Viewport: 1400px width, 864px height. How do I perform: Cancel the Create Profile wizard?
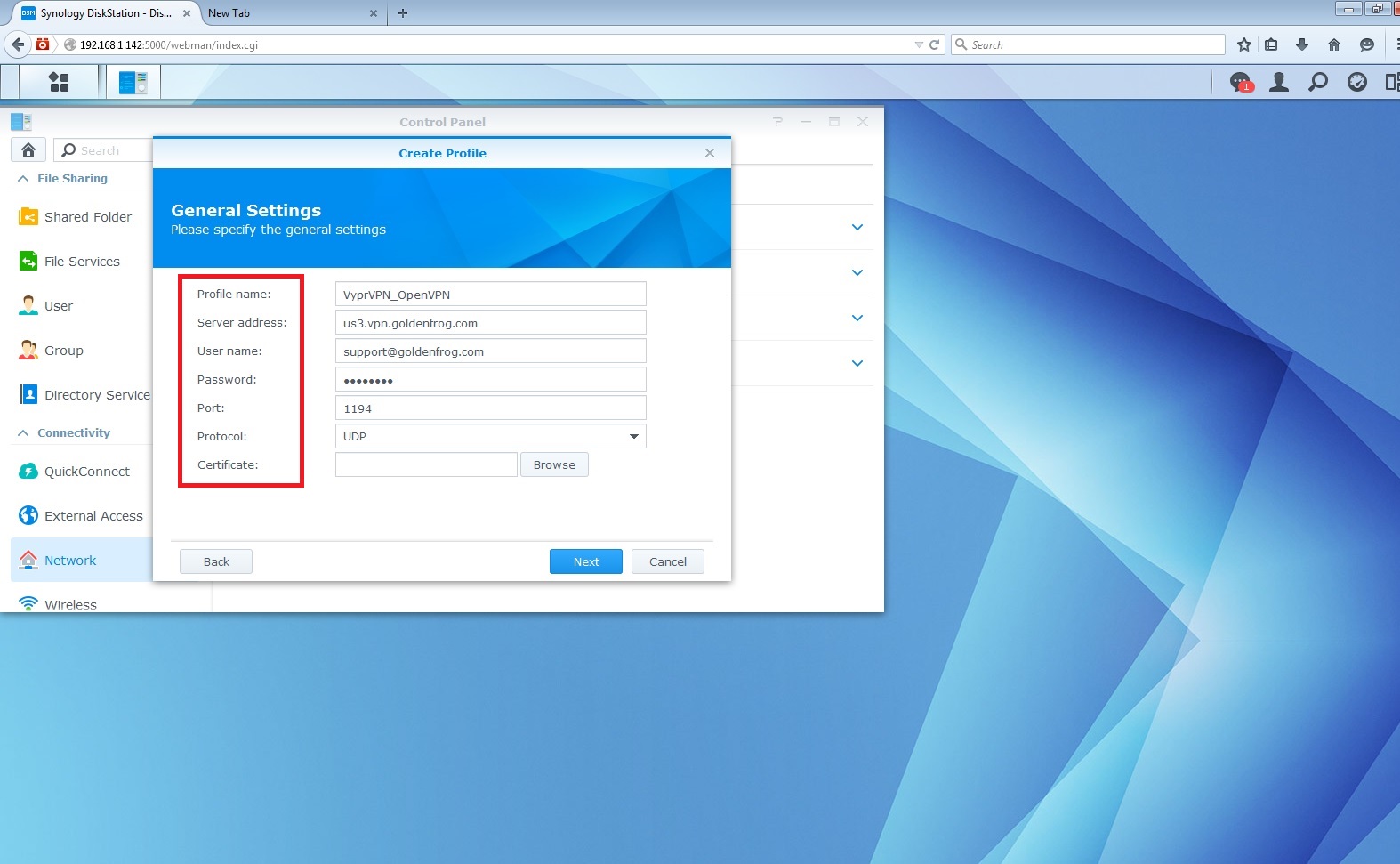(667, 561)
